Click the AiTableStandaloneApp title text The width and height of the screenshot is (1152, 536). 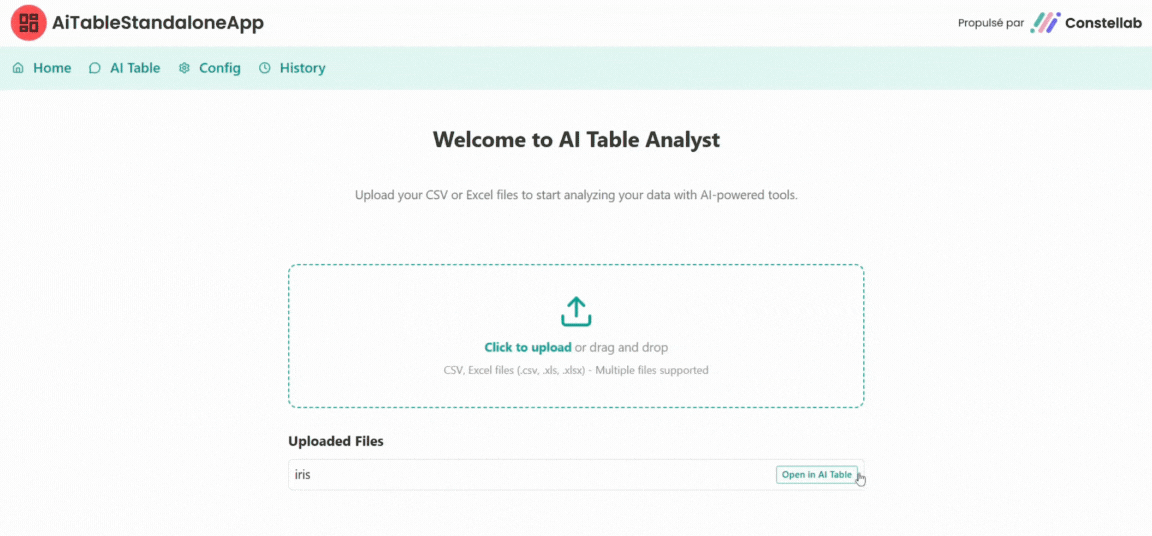click(x=158, y=23)
